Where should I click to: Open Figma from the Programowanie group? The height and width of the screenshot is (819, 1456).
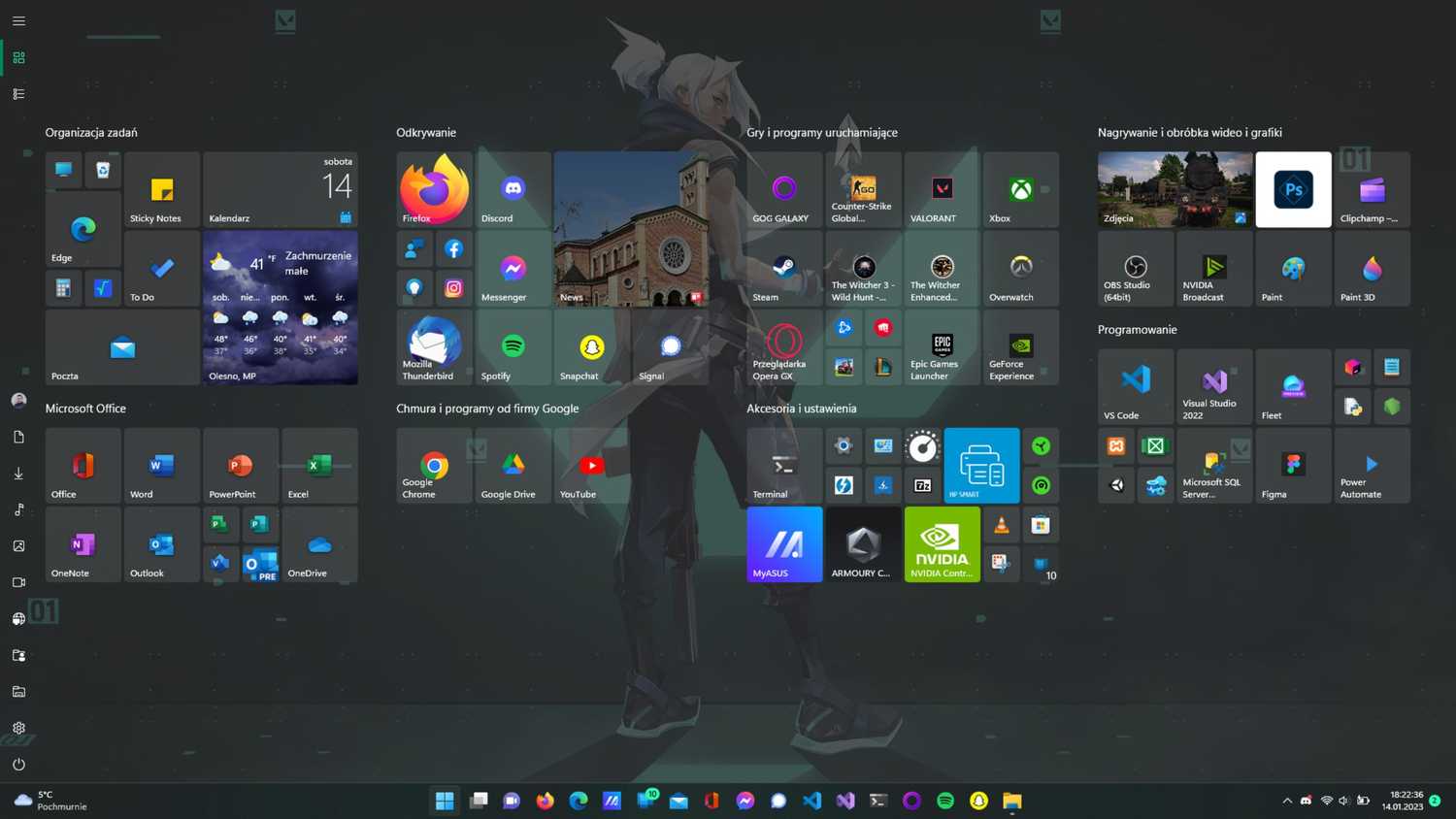pos(1293,466)
